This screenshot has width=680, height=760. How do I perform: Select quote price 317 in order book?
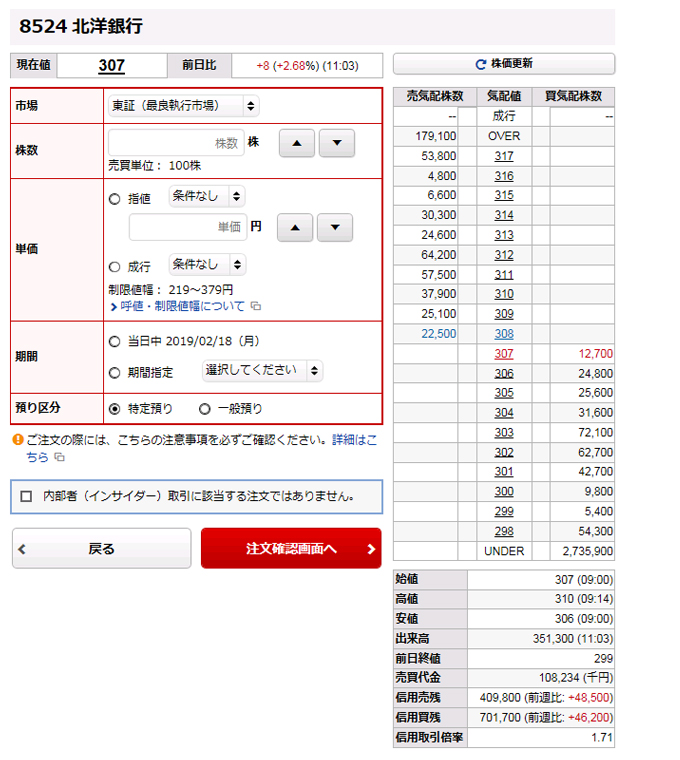tap(504, 156)
